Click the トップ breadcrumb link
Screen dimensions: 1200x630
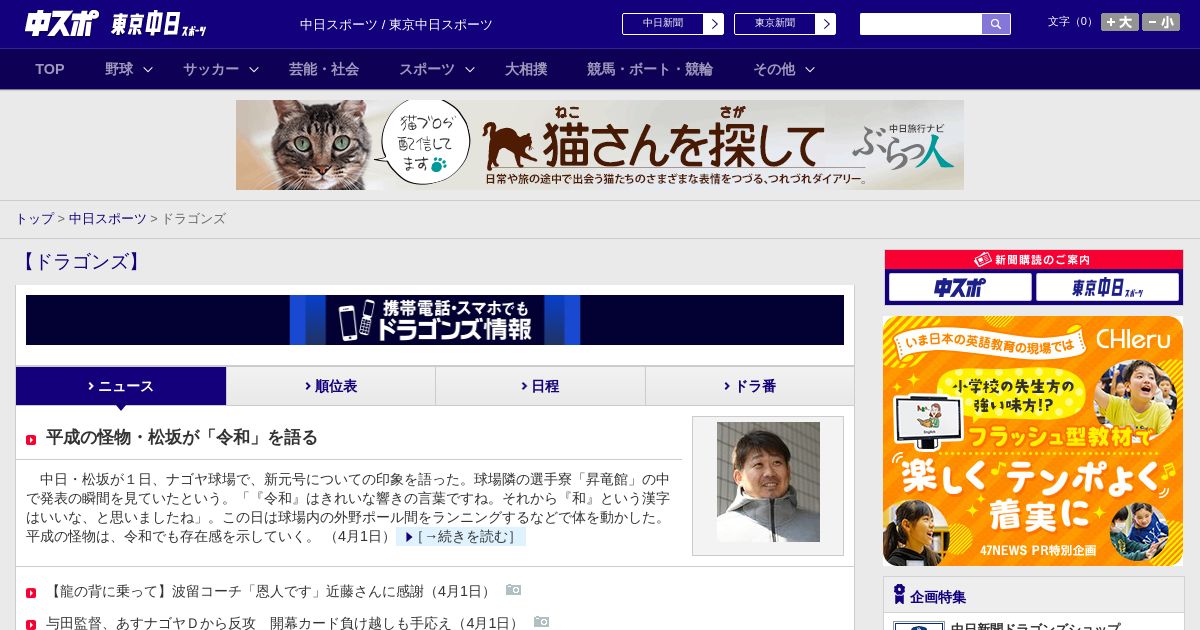[34, 218]
